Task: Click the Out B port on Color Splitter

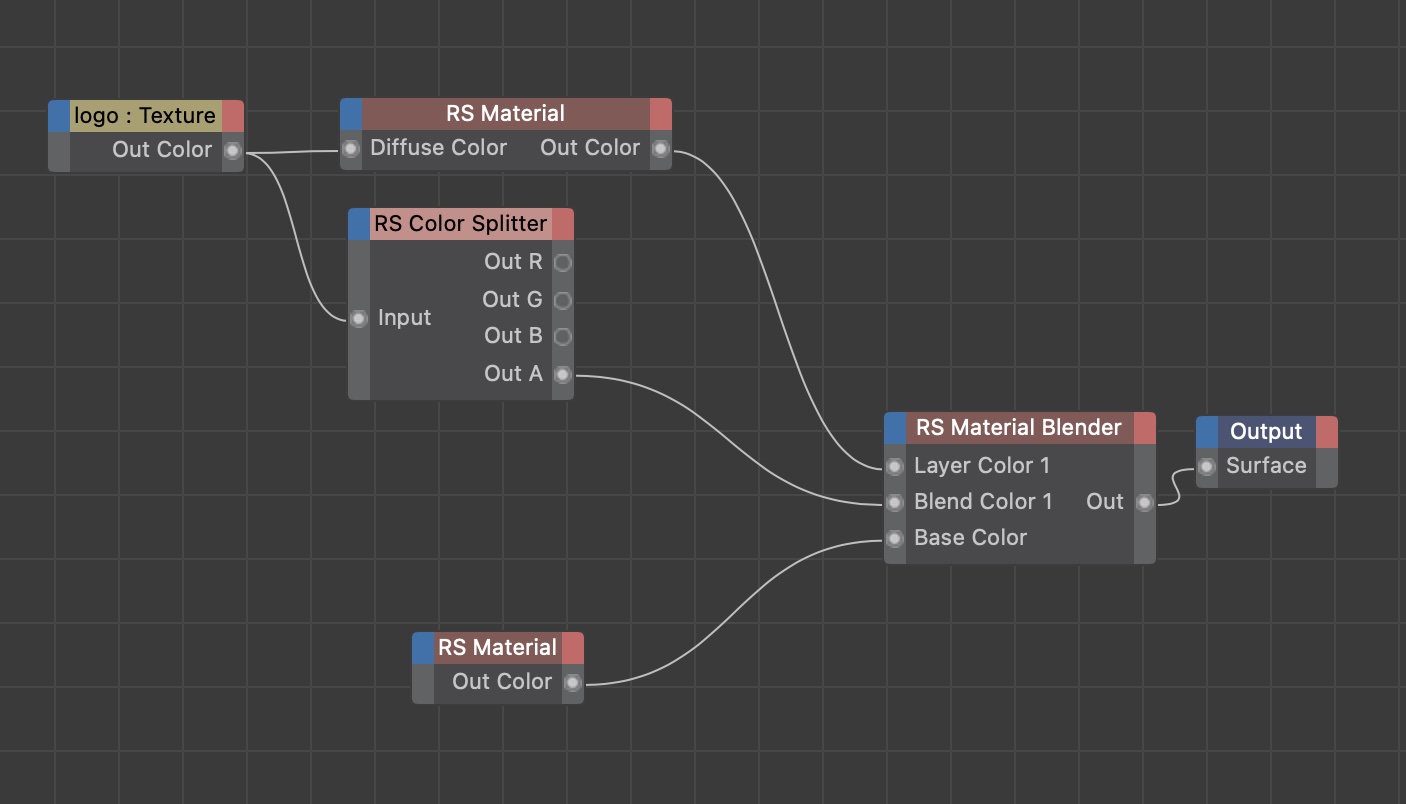Action: click(x=563, y=336)
